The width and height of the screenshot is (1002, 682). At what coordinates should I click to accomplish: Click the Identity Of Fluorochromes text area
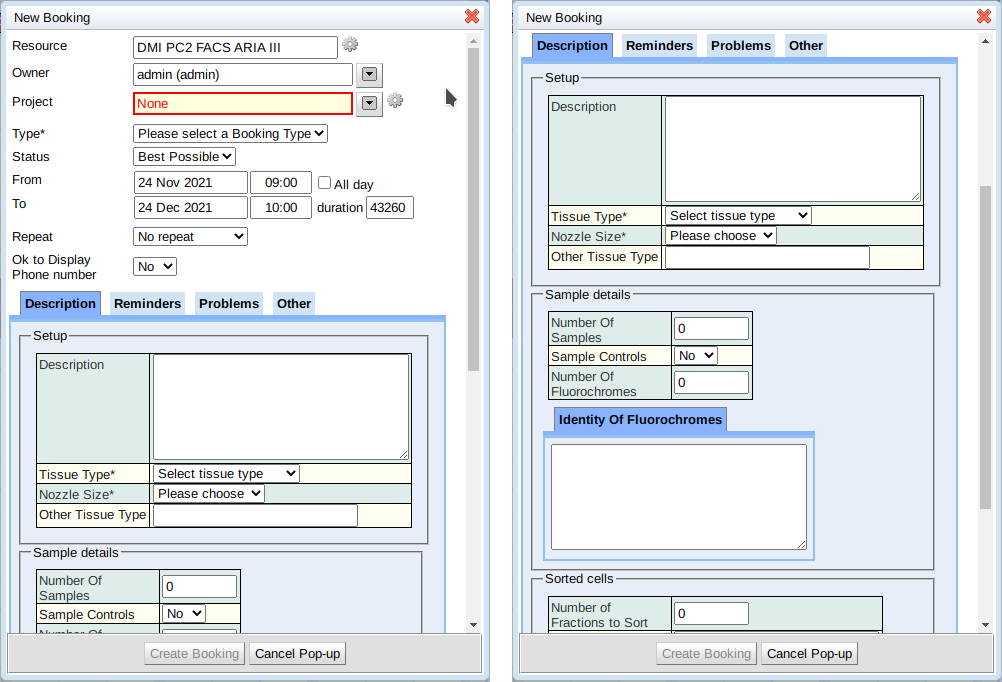(678, 497)
